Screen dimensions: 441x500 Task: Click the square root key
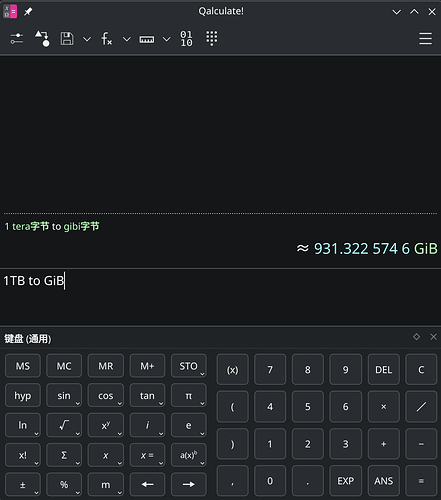[64, 425]
